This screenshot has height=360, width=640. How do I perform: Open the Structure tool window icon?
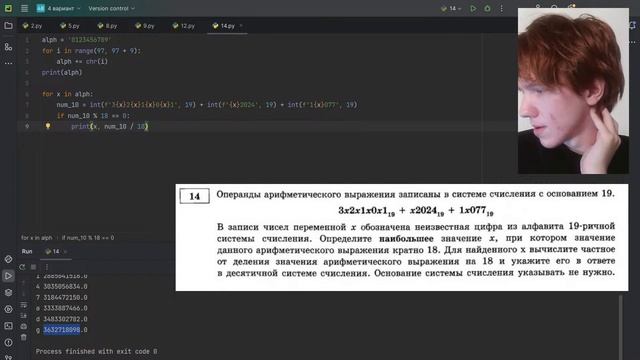[8, 47]
